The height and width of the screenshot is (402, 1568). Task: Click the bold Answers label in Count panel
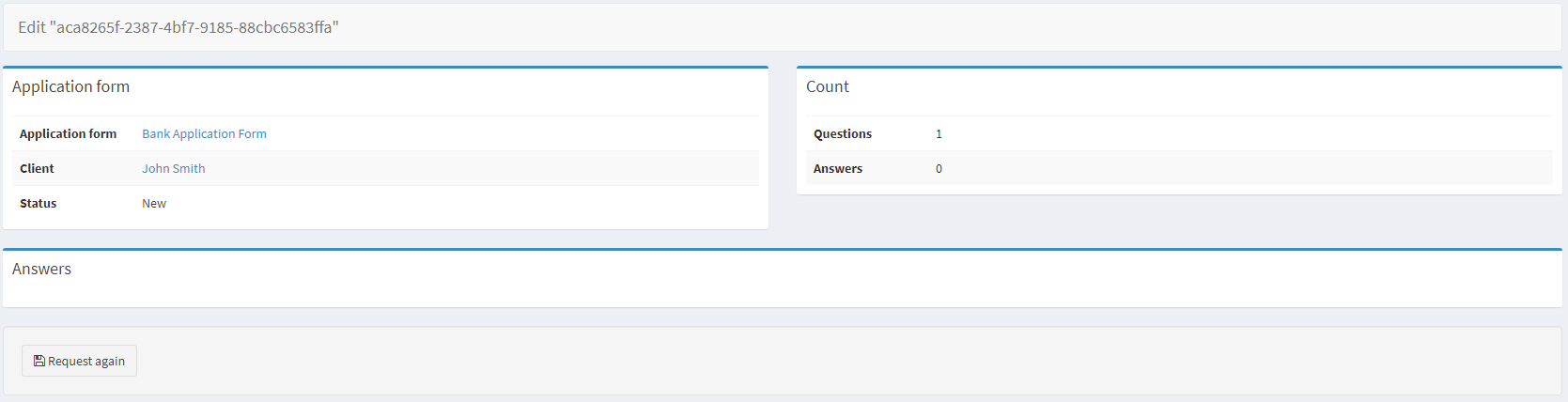coord(837,169)
